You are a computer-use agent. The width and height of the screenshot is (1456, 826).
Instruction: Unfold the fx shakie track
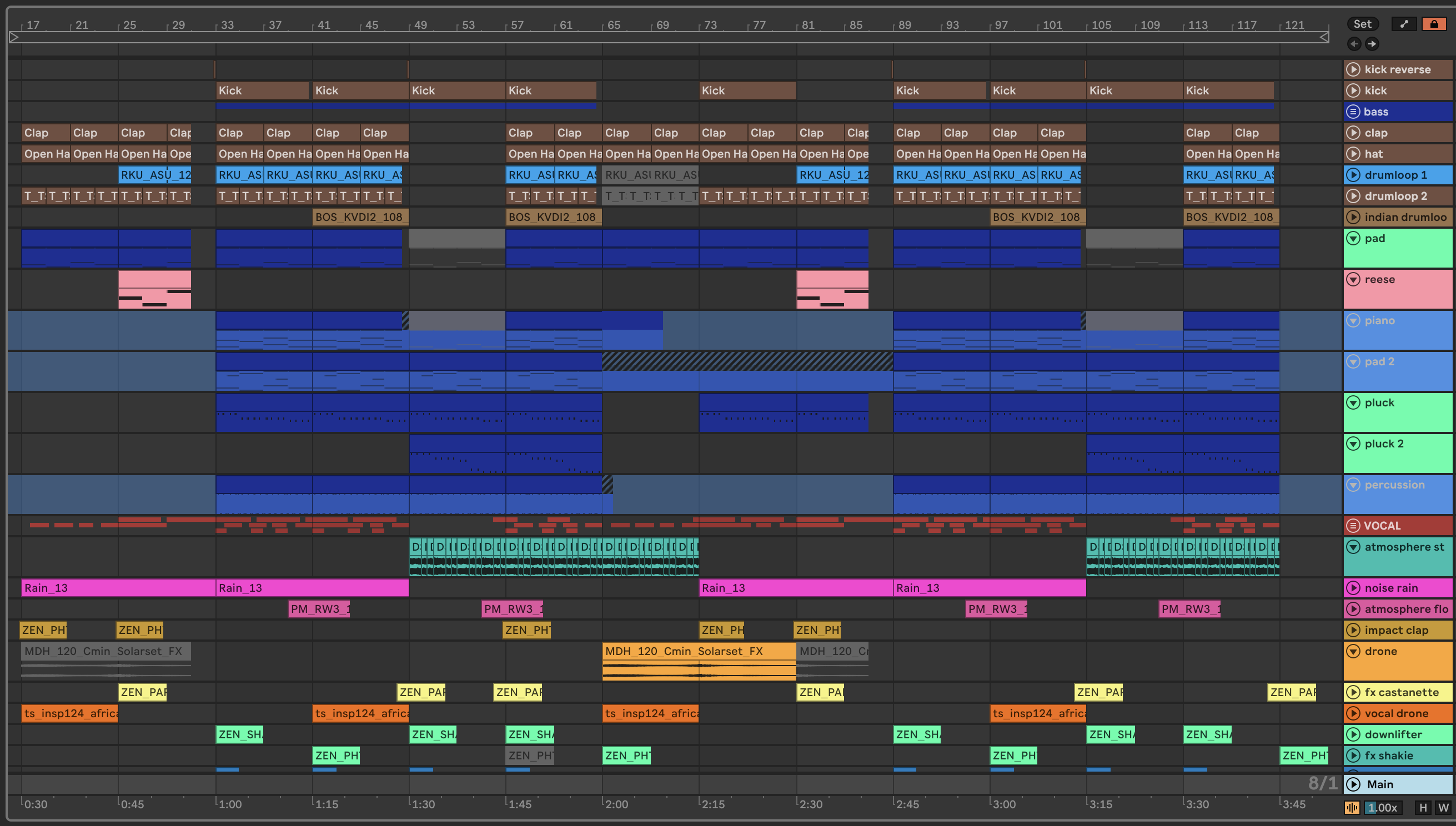coord(1353,755)
